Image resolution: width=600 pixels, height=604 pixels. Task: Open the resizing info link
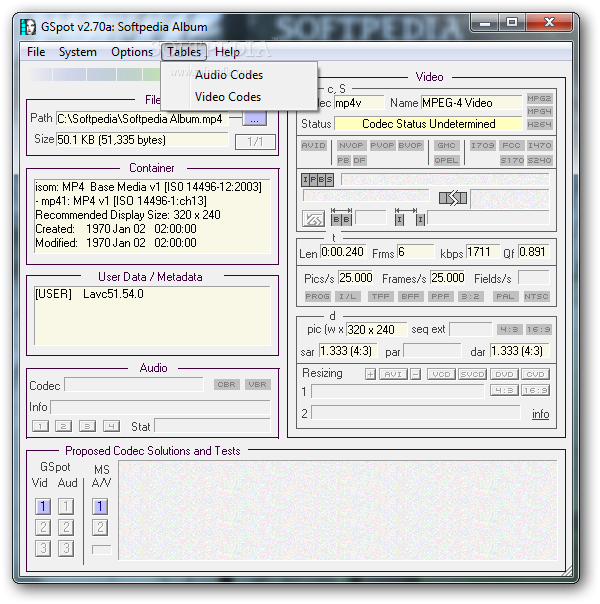(x=541, y=414)
